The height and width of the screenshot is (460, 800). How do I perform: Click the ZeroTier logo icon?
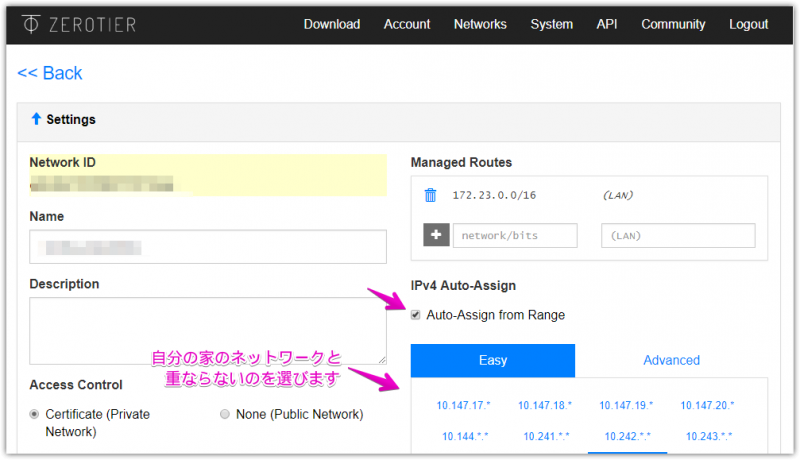click(31, 24)
